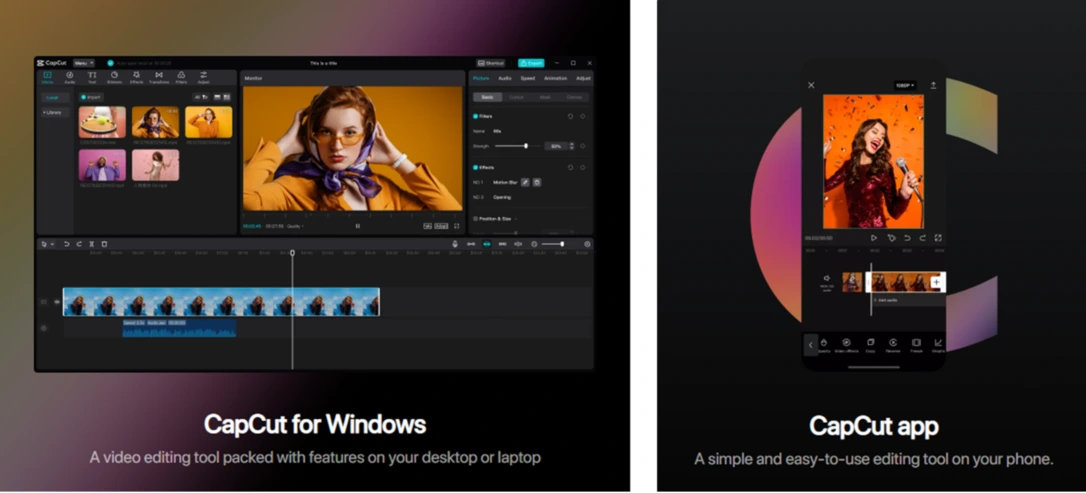The width and height of the screenshot is (1086, 493).
Task: Click the edit pencil icon beside Motion Blur
Action: pos(525,182)
